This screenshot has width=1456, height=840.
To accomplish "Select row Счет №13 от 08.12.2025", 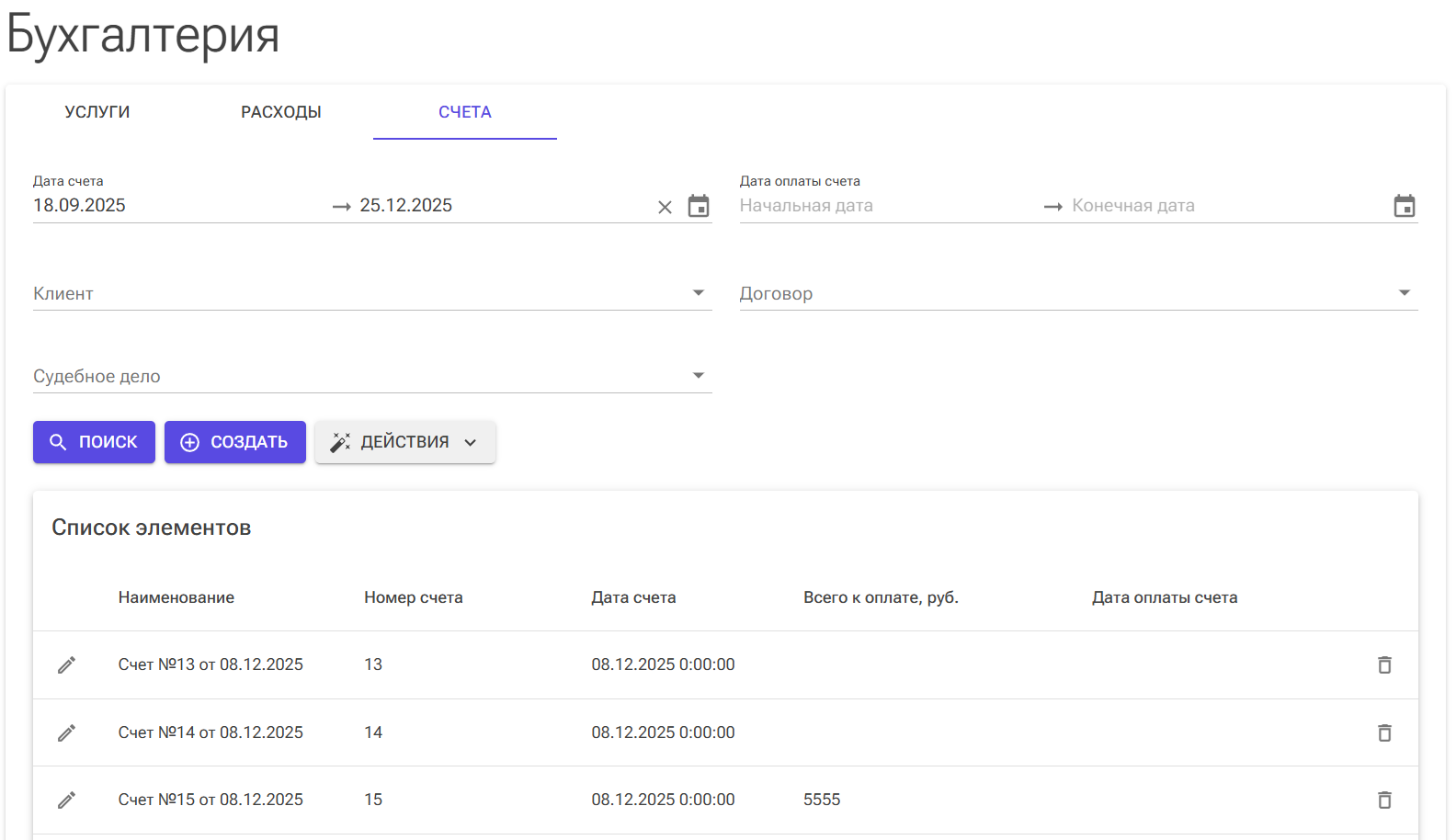I will [725, 664].
